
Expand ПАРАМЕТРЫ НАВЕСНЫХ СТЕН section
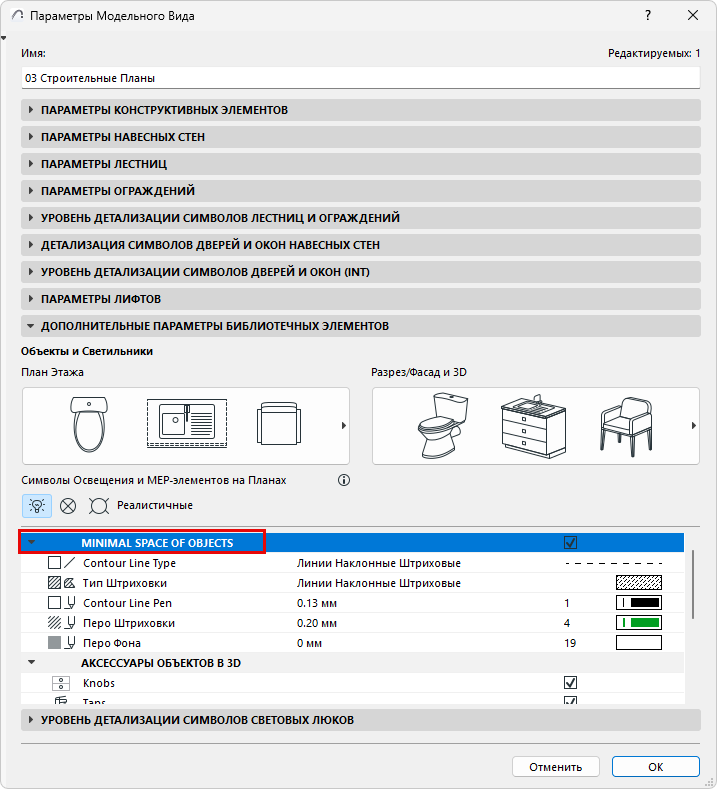click(361, 137)
